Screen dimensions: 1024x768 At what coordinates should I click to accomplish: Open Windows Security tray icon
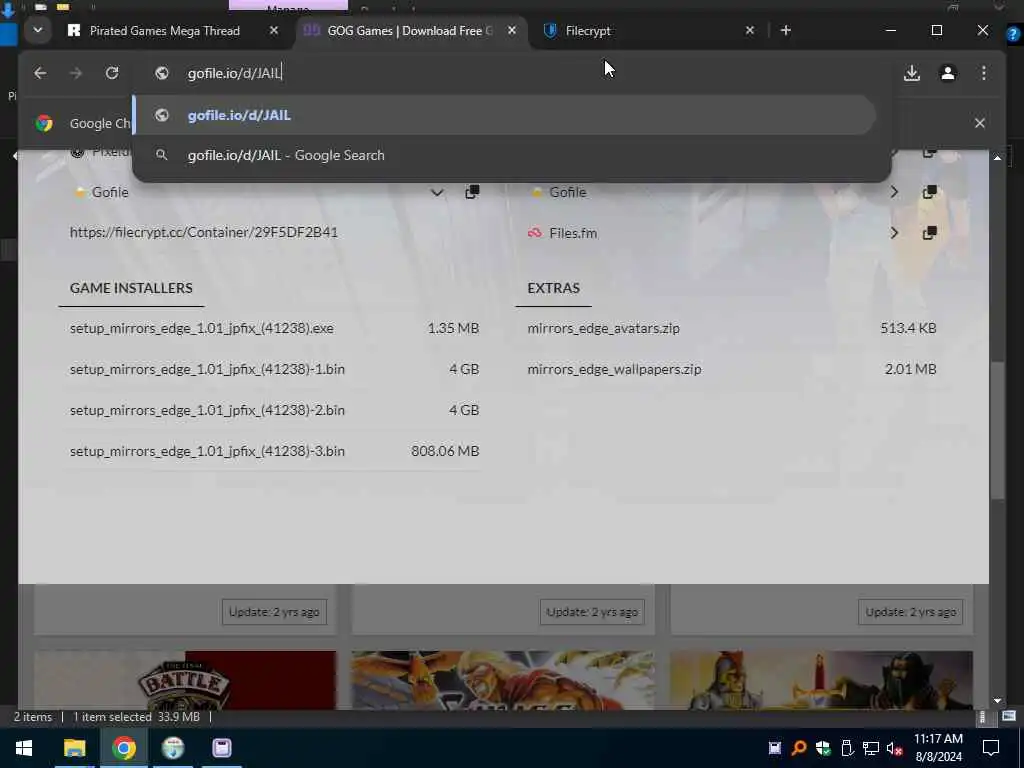823,748
